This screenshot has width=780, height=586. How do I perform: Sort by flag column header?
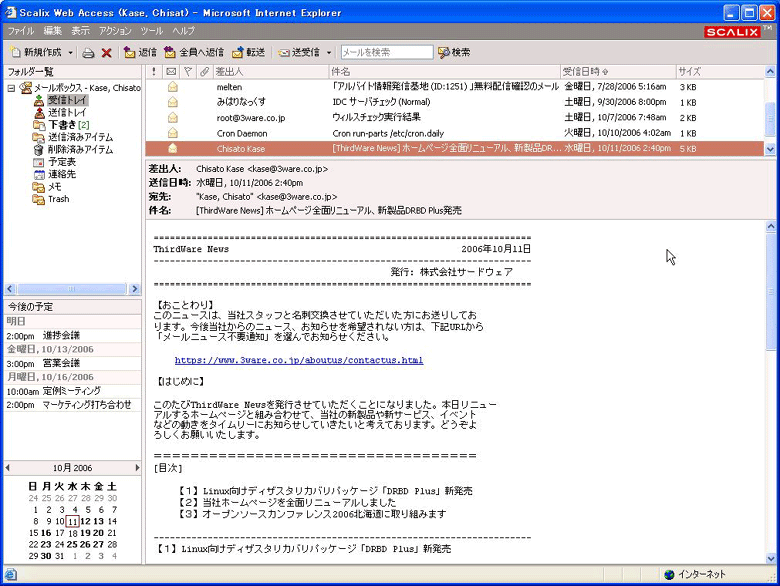pyautogui.click(x=188, y=72)
